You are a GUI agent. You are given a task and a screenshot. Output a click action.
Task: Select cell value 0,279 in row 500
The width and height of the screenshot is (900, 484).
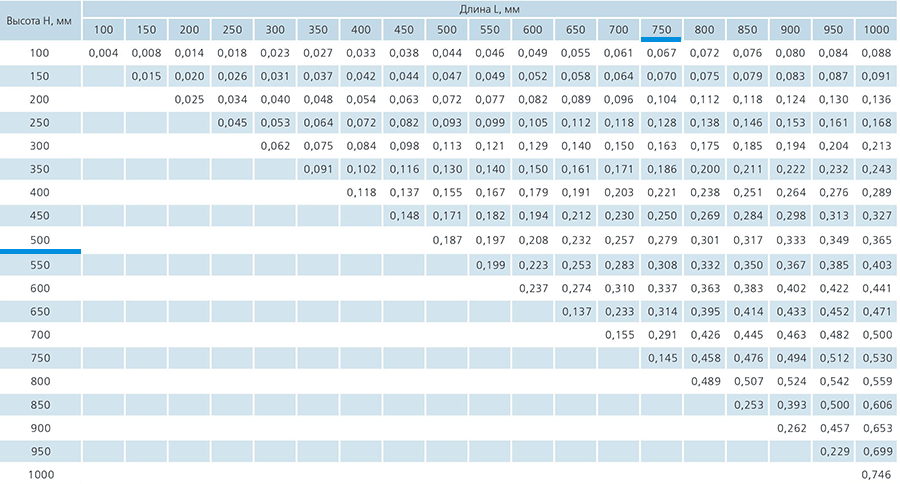coord(662,240)
